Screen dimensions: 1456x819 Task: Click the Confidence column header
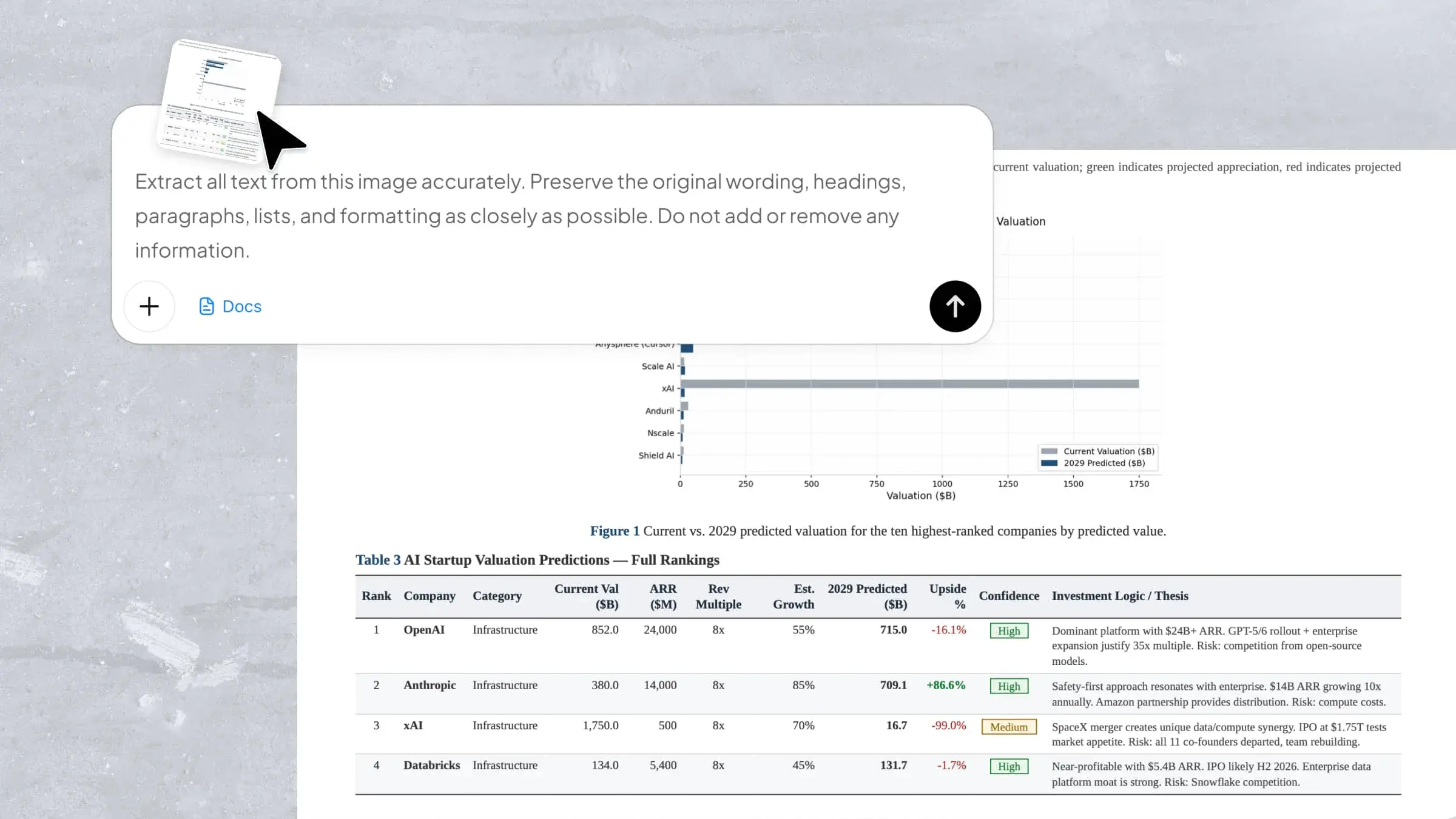click(x=1009, y=596)
